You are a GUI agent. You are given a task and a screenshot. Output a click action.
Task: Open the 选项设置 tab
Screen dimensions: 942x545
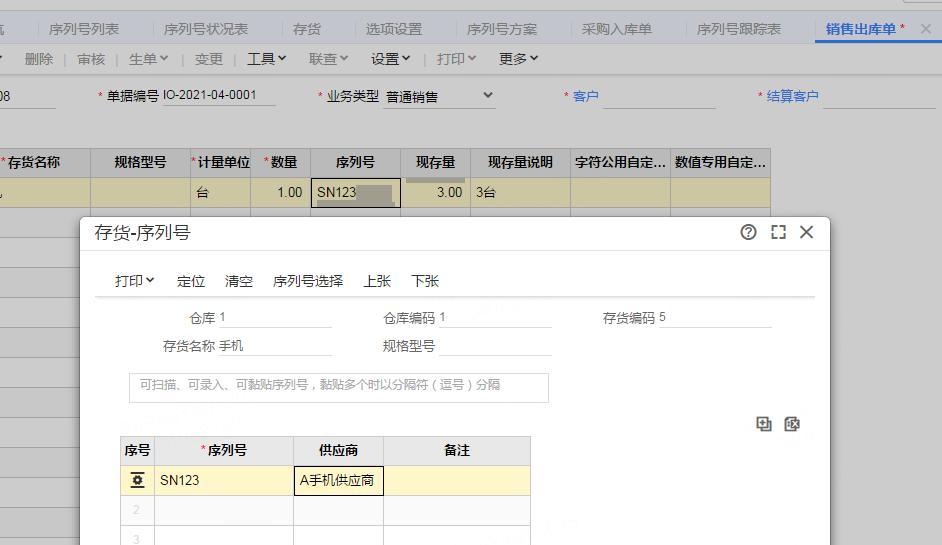(394, 29)
